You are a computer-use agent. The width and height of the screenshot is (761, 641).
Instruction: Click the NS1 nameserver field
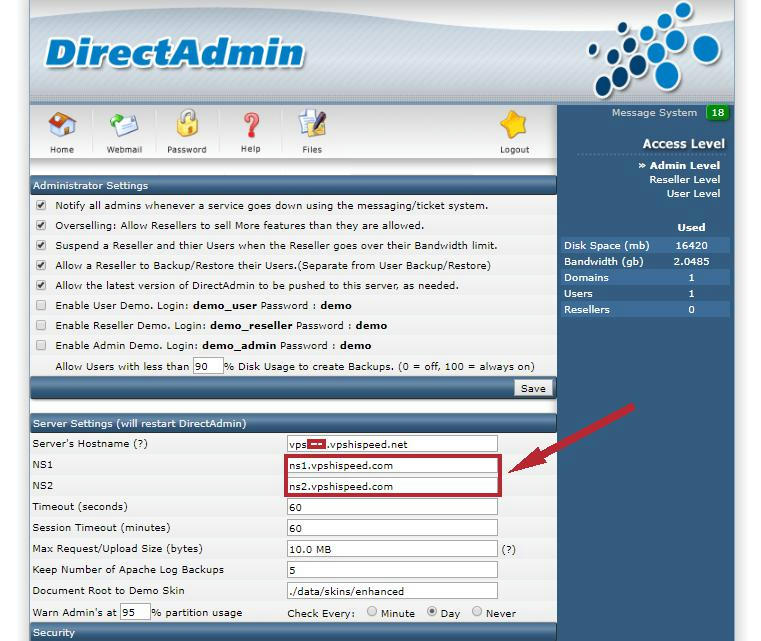[x=392, y=465]
